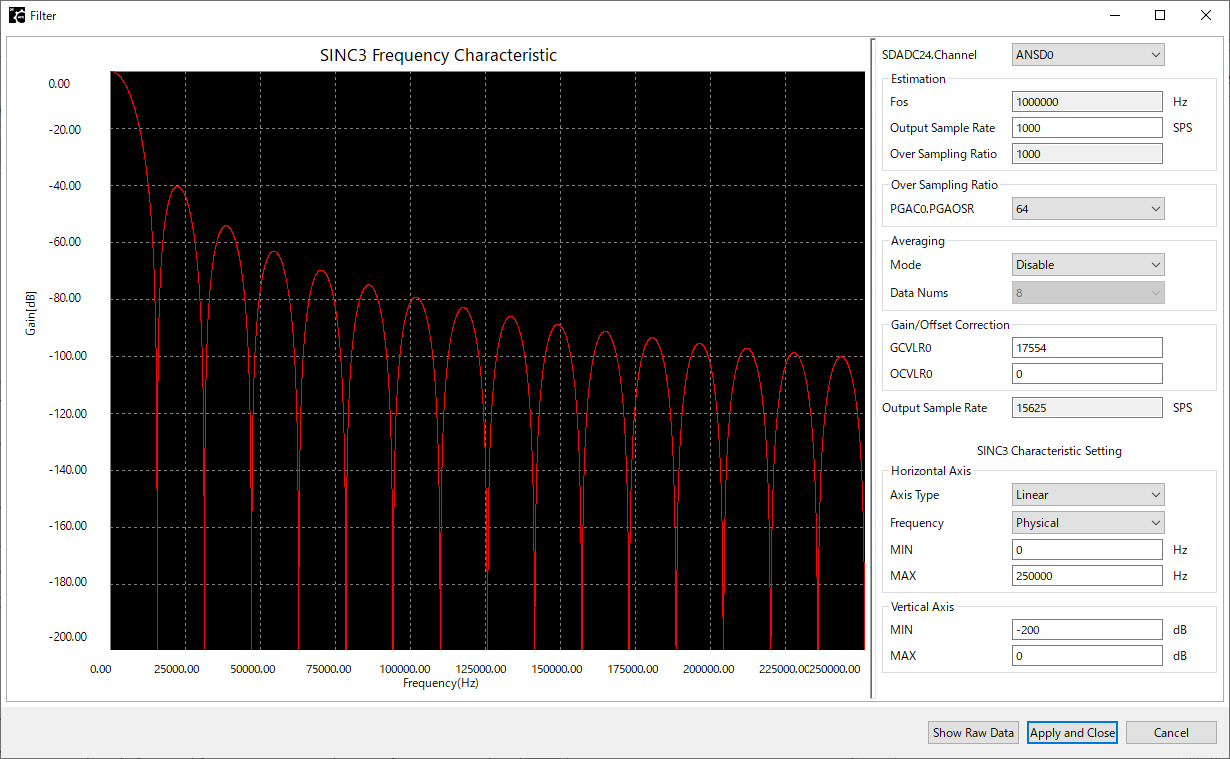Screen dimensions: 1230x759
Task: Click the OCVLR0 offset correction field
Action: [1087, 374]
